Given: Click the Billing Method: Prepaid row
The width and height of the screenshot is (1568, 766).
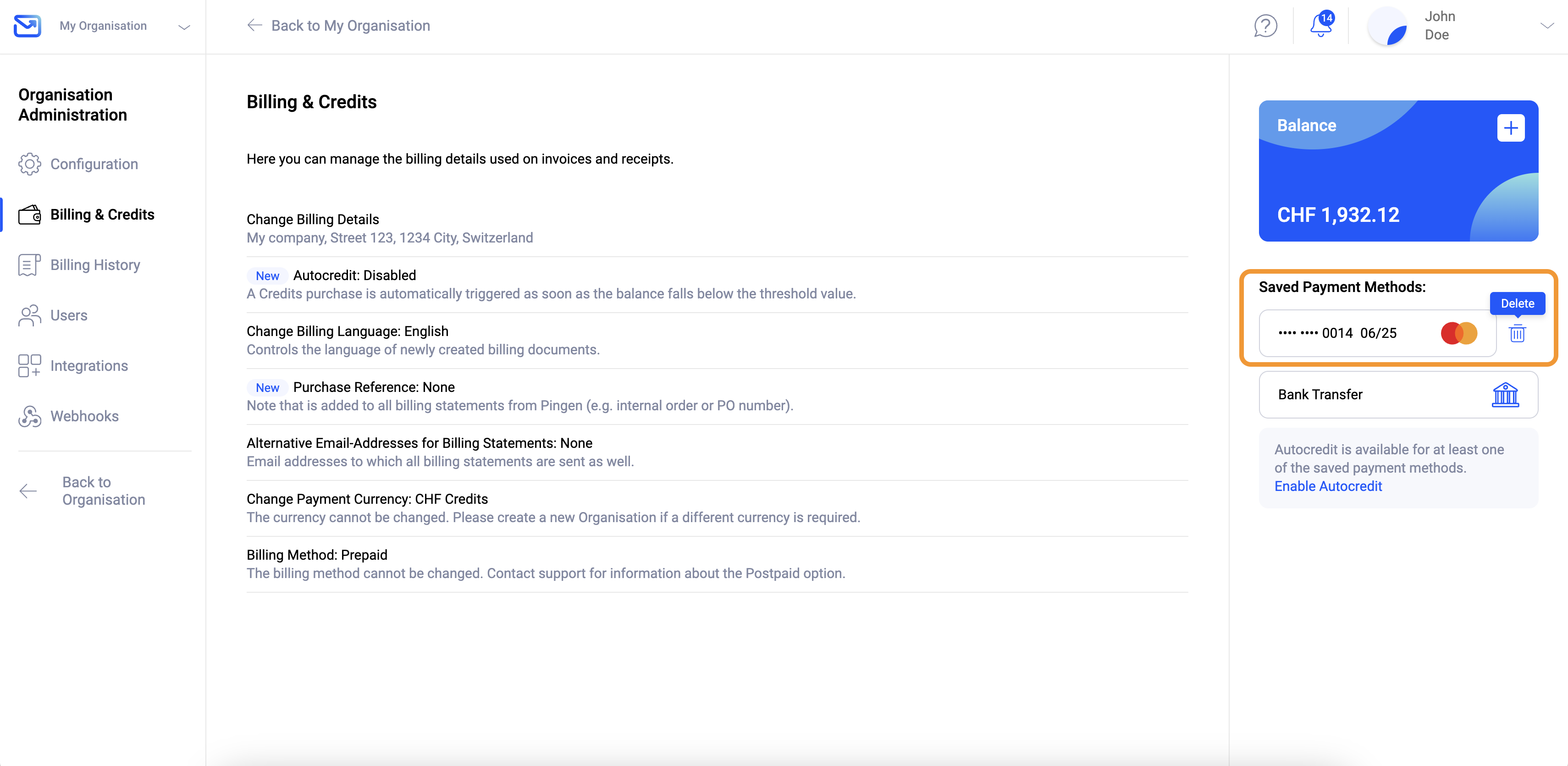Looking at the screenshot, I should click(x=717, y=565).
